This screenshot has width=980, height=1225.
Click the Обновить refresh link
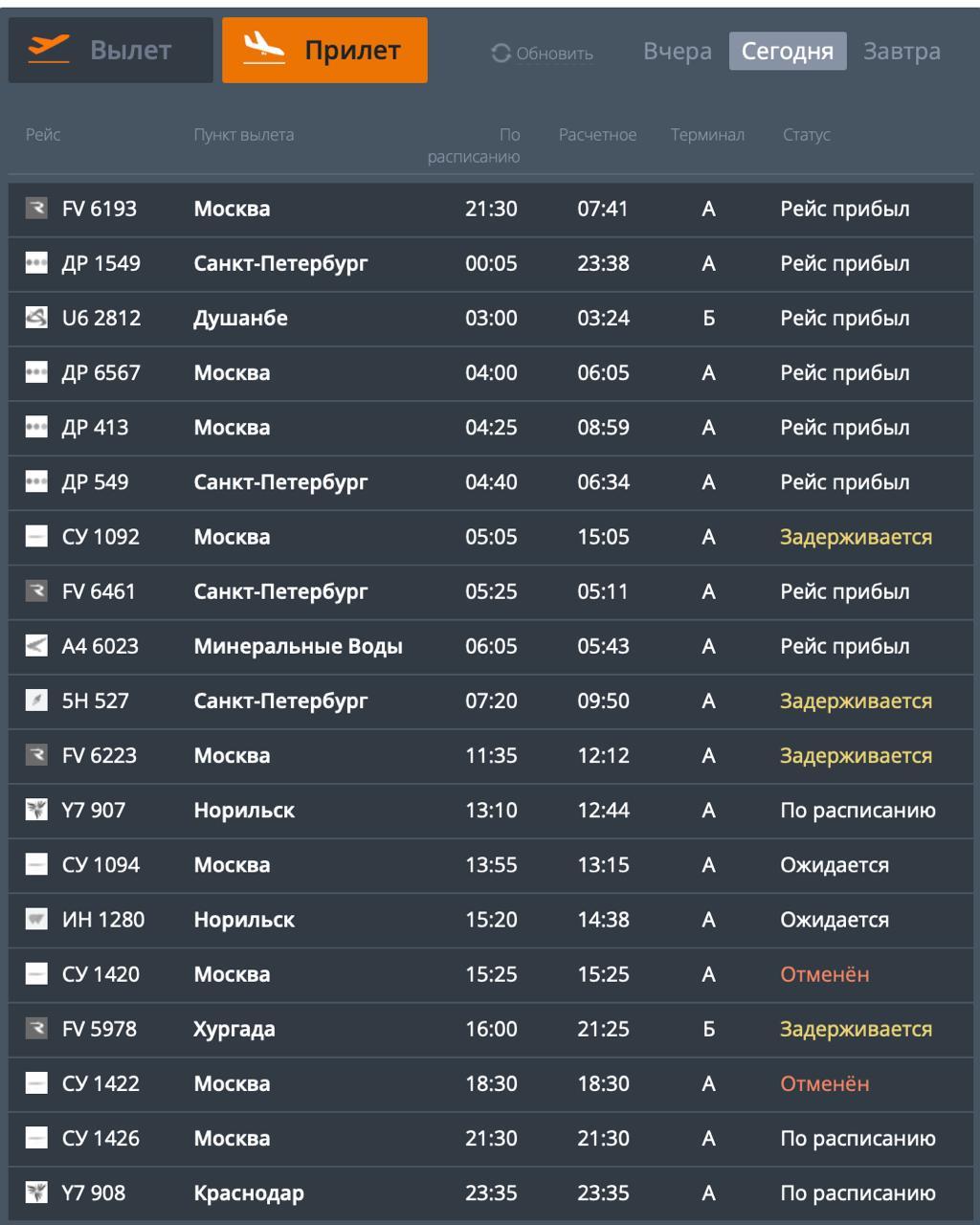click(x=554, y=55)
